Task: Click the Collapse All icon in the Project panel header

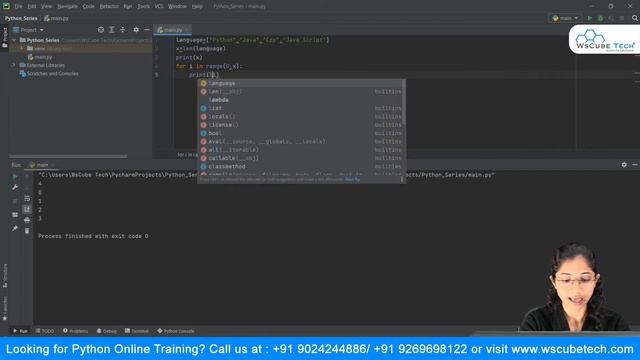Action: tap(122, 30)
